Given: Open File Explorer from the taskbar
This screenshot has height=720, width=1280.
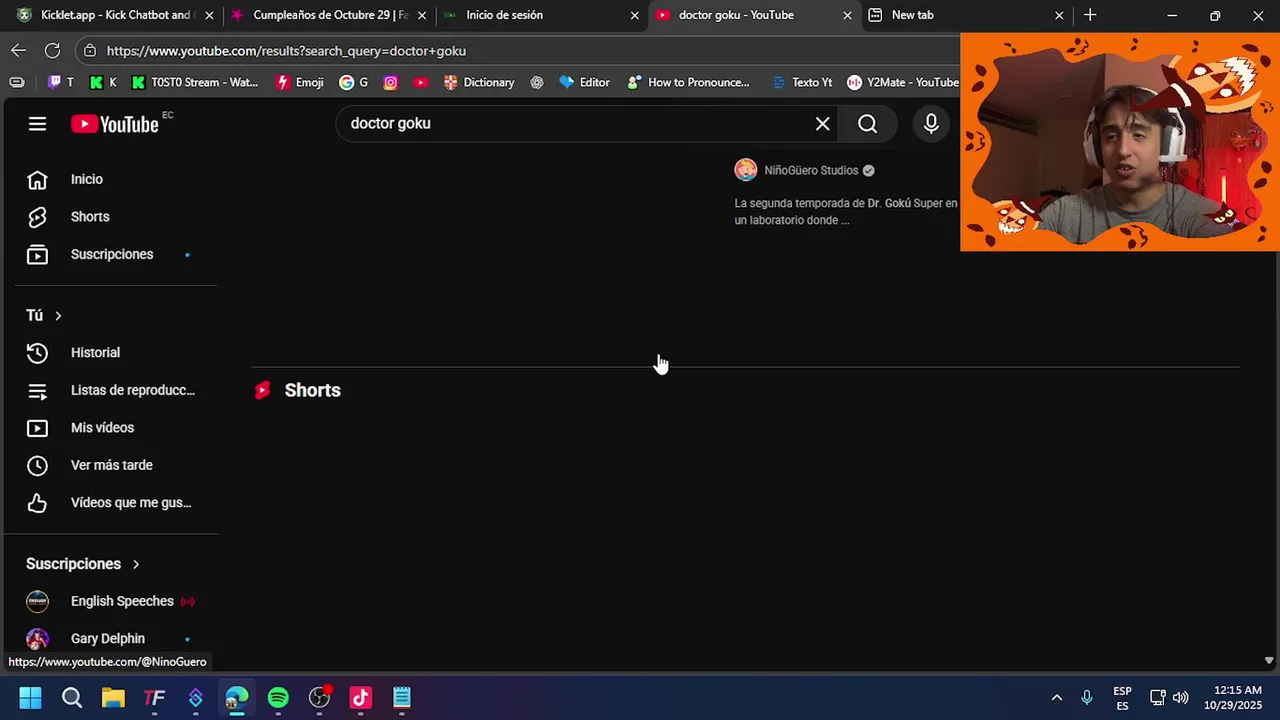Looking at the screenshot, I should 113,698.
